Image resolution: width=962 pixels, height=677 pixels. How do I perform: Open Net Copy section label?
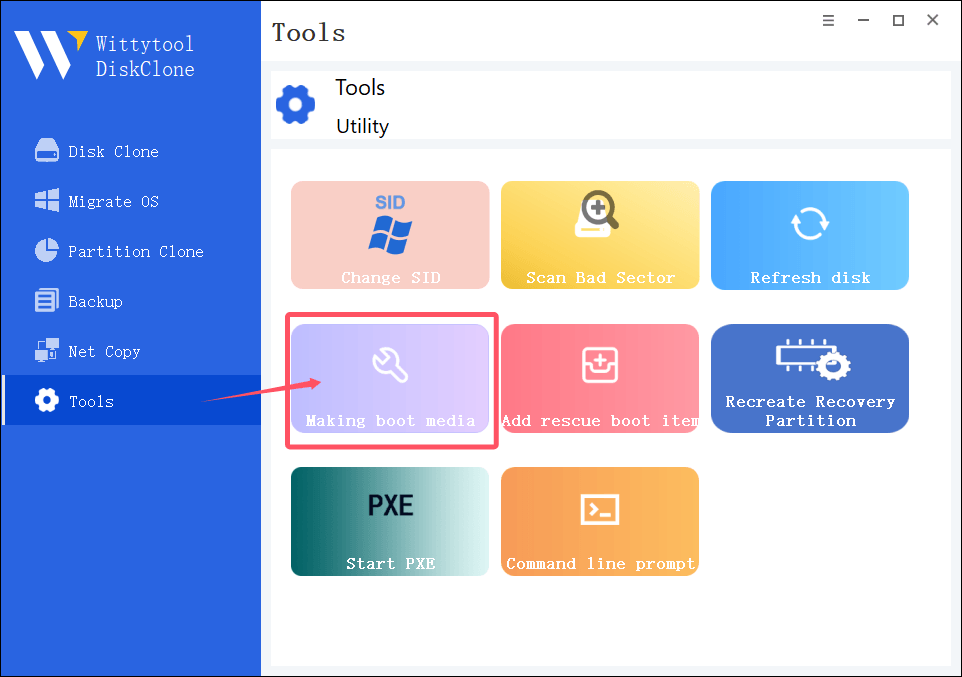click(x=104, y=352)
